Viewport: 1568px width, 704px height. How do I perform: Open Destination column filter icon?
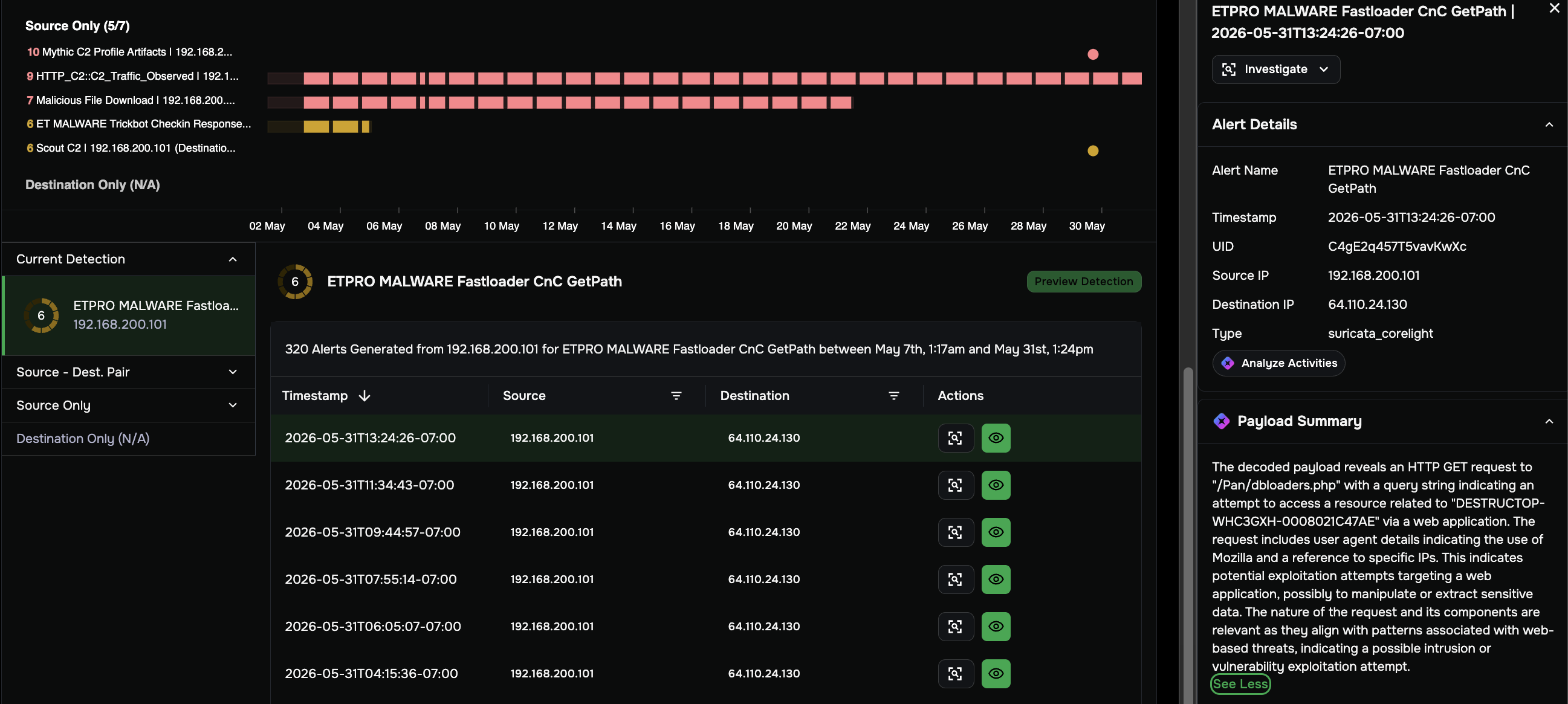(893, 395)
